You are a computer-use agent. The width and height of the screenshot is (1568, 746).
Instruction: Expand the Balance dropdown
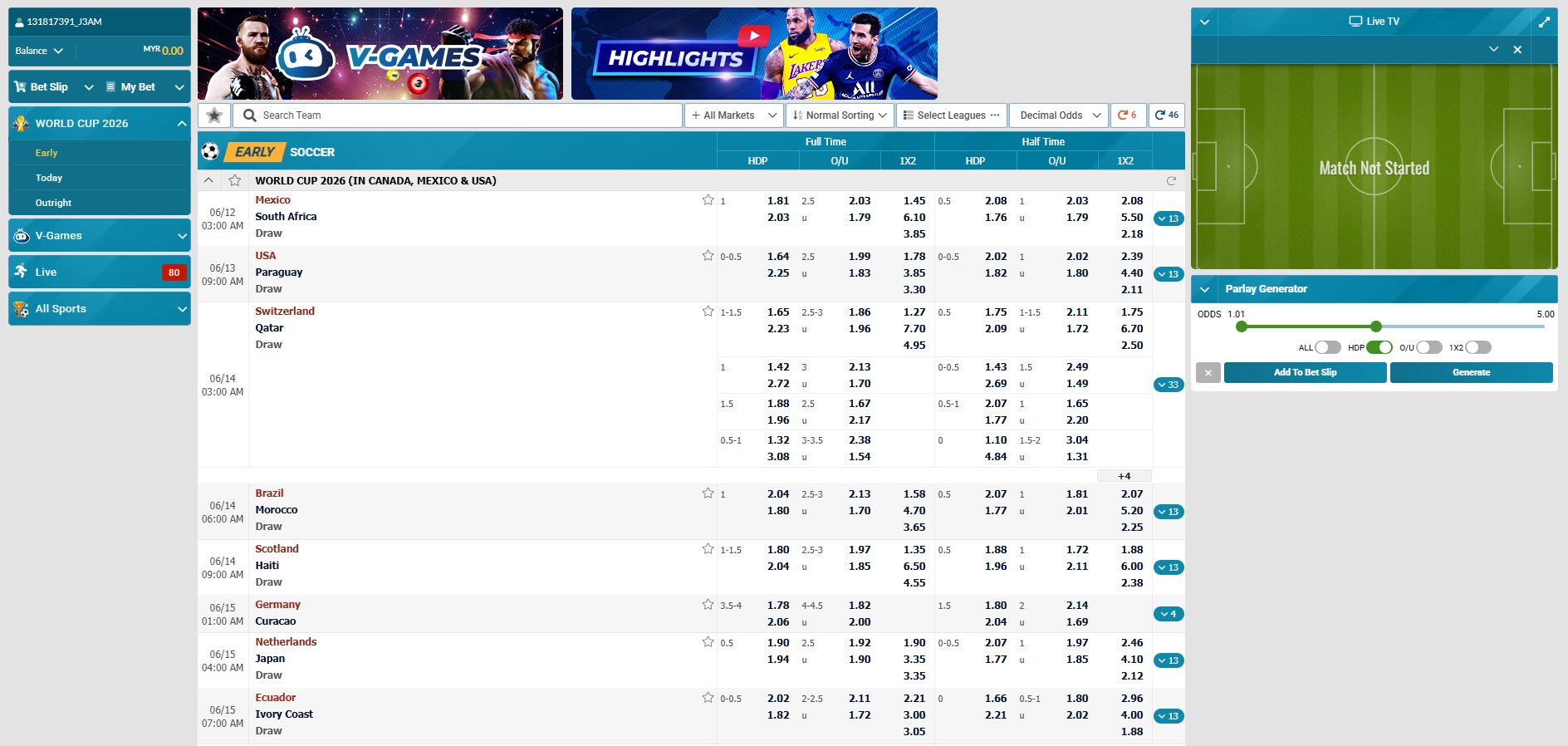[x=39, y=51]
